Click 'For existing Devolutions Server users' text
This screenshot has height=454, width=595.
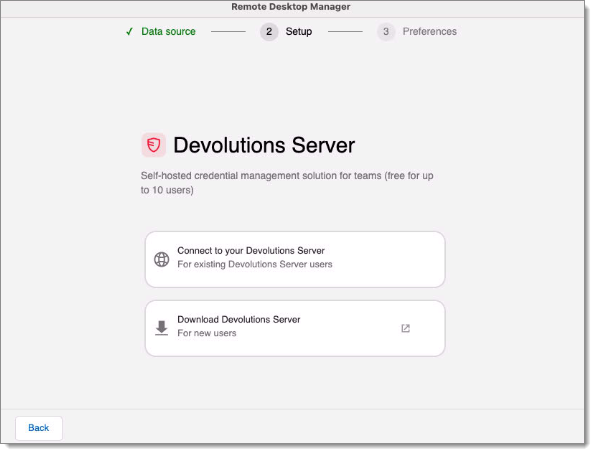pos(255,264)
